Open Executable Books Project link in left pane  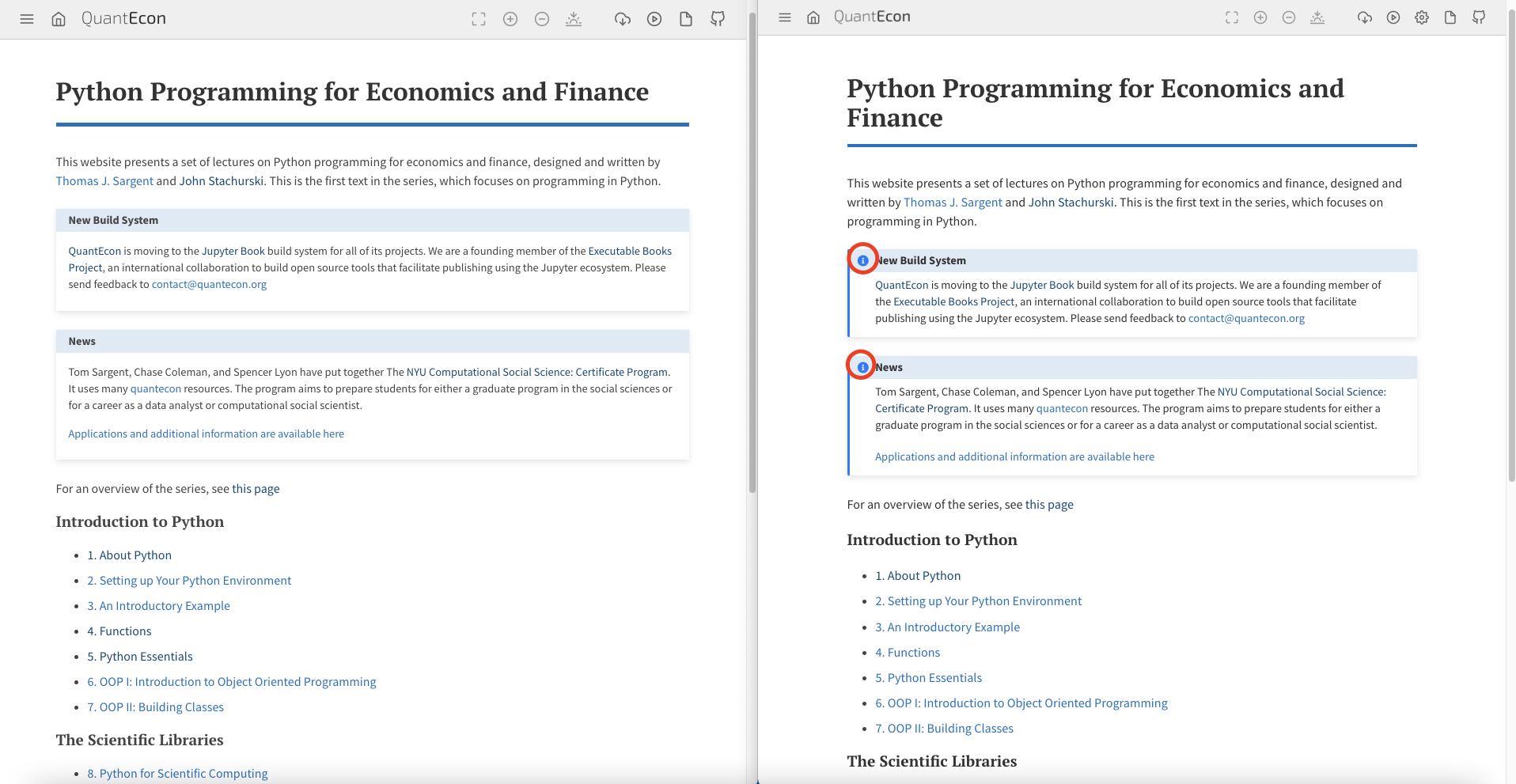[x=630, y=251]
